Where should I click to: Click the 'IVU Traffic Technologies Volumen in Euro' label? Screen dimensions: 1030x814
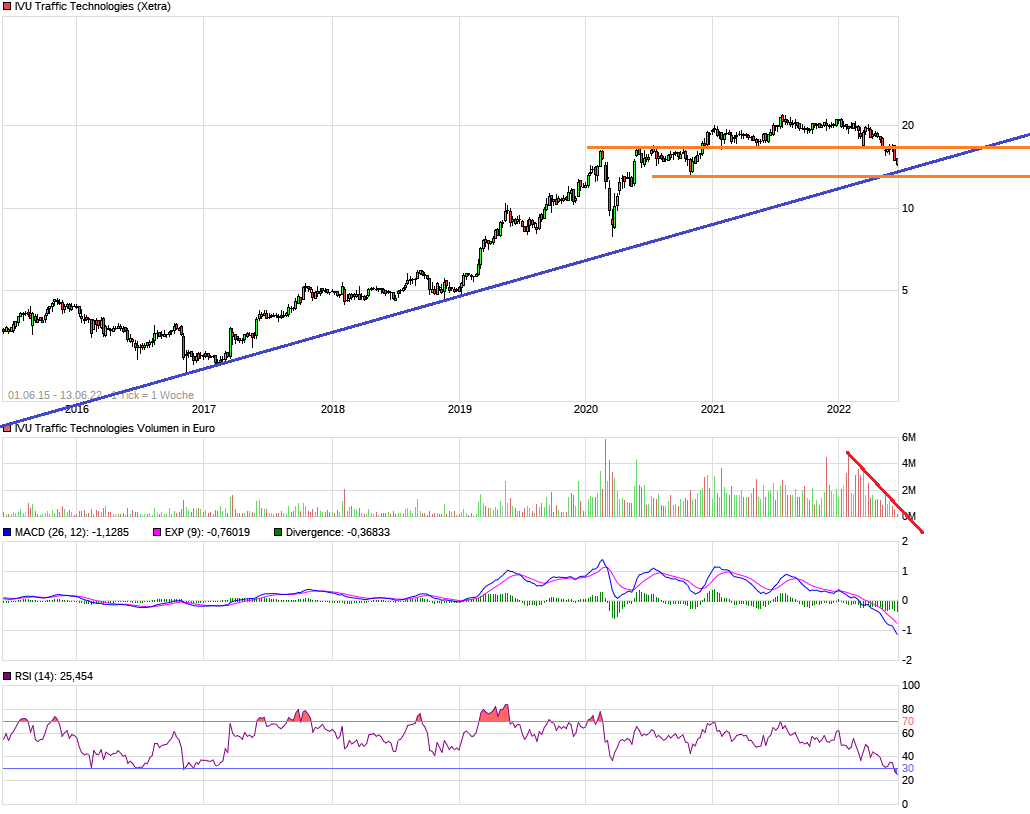[x=115, y=428]
